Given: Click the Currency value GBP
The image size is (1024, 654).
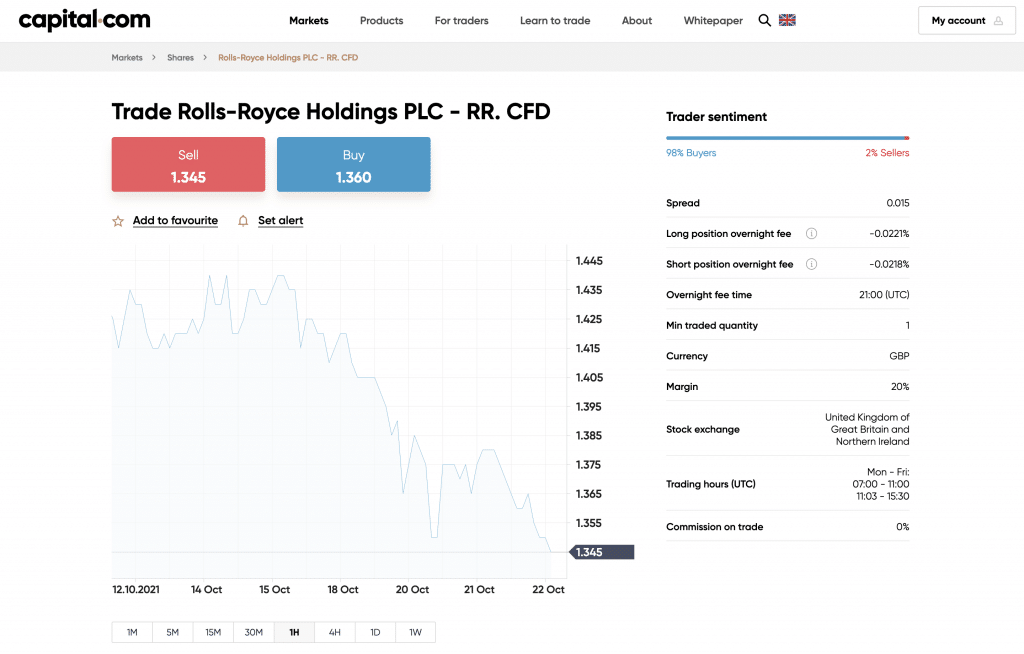Looking at the screenshot, I should pos(899,356).
